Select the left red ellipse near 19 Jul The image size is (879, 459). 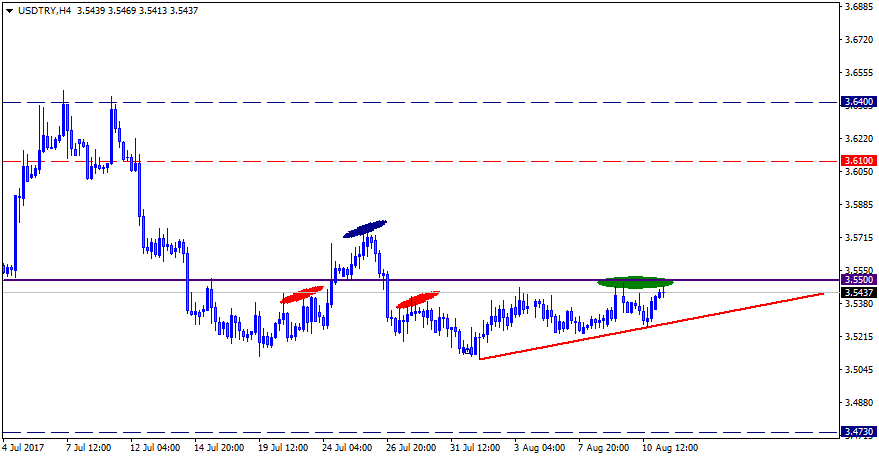pyautogui.click(x=303, y=294)
